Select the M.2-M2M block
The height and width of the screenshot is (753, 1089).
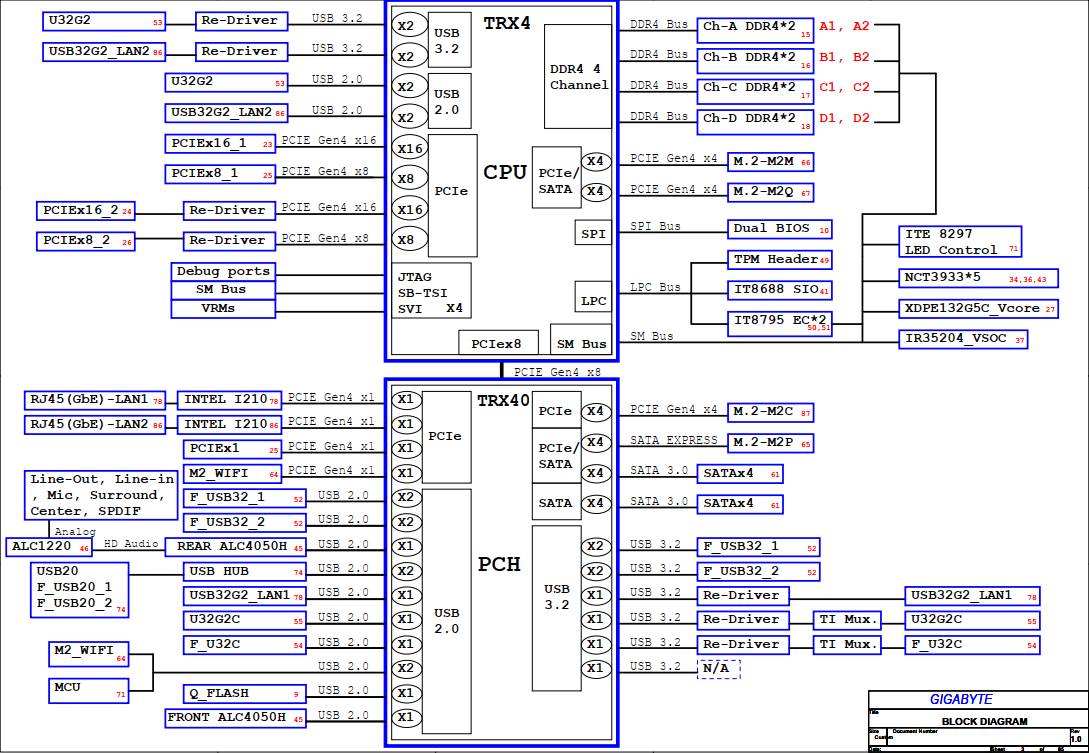point(770,162)
